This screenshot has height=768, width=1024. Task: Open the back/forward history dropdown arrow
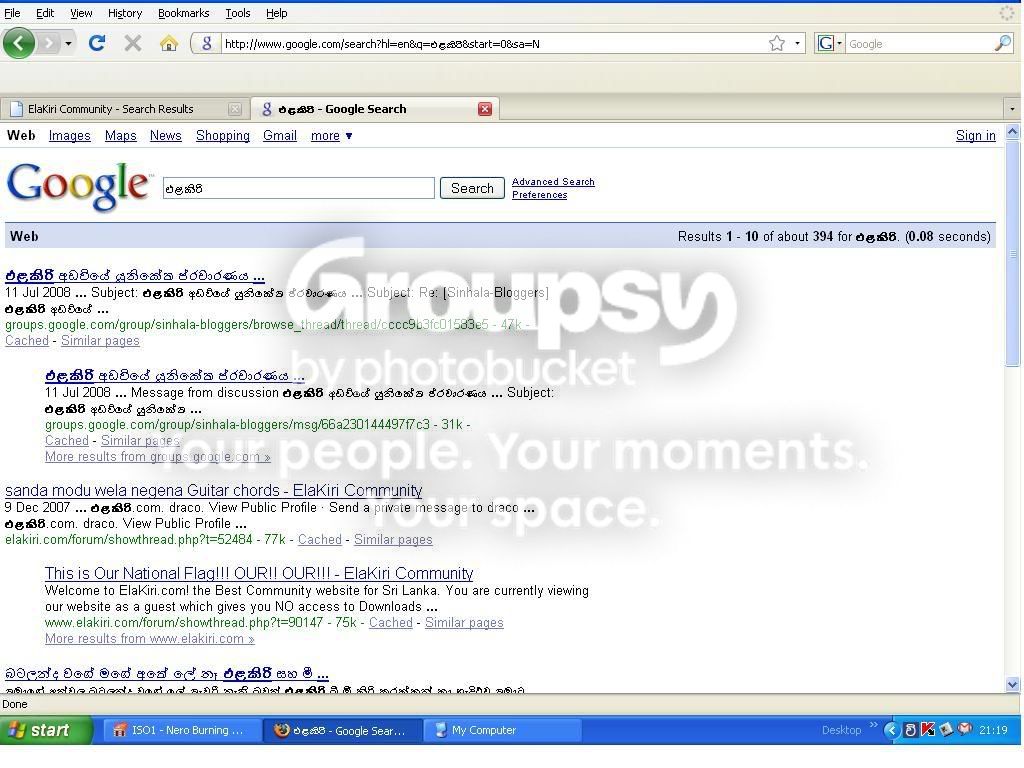[x=68, y=44]
